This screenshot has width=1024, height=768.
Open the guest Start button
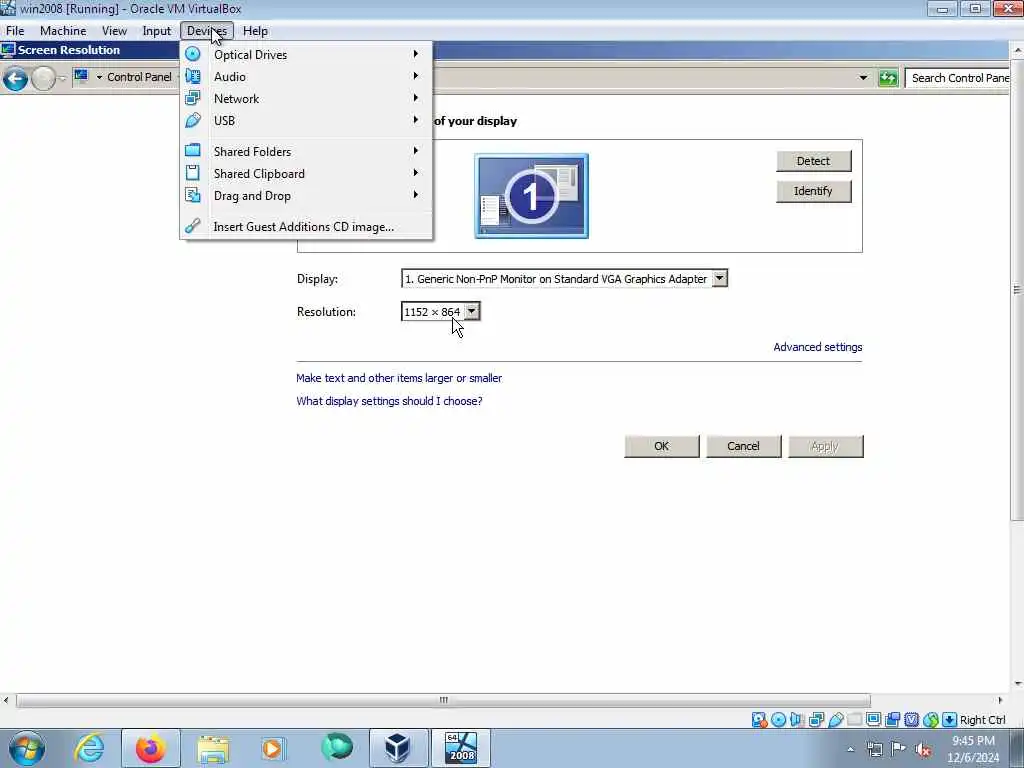(27, 748)
